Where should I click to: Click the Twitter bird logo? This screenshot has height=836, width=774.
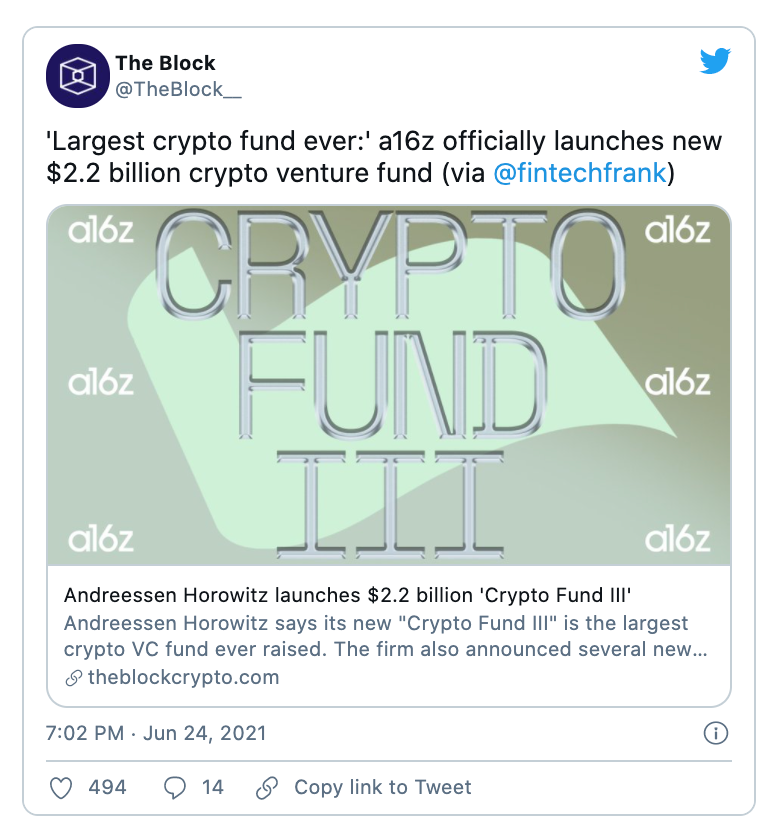point(714,61)
